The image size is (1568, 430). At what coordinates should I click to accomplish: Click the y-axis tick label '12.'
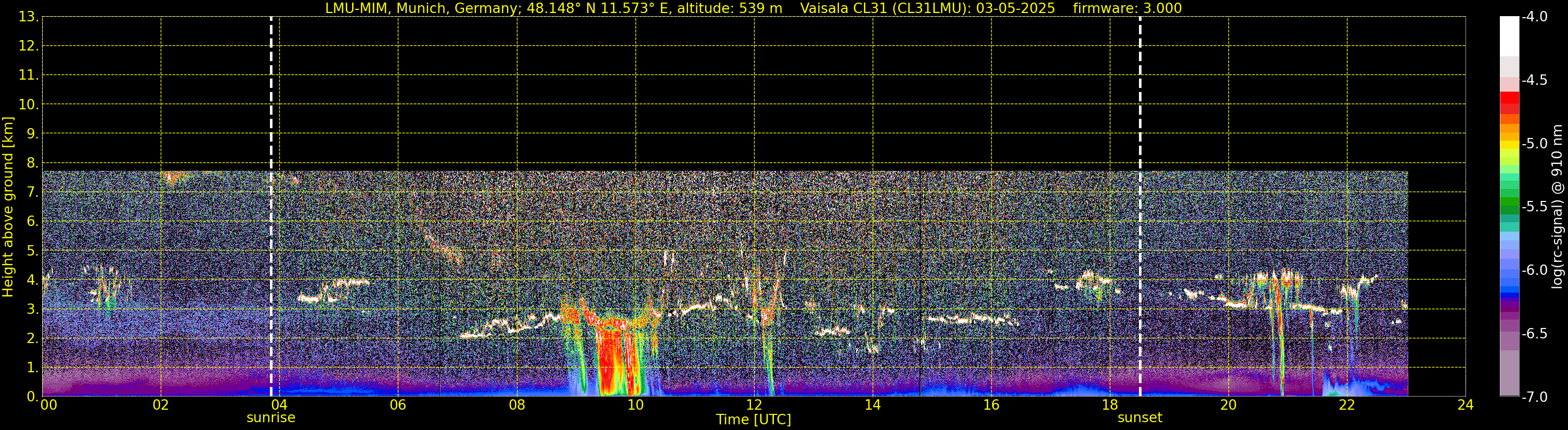coord(29,46)
